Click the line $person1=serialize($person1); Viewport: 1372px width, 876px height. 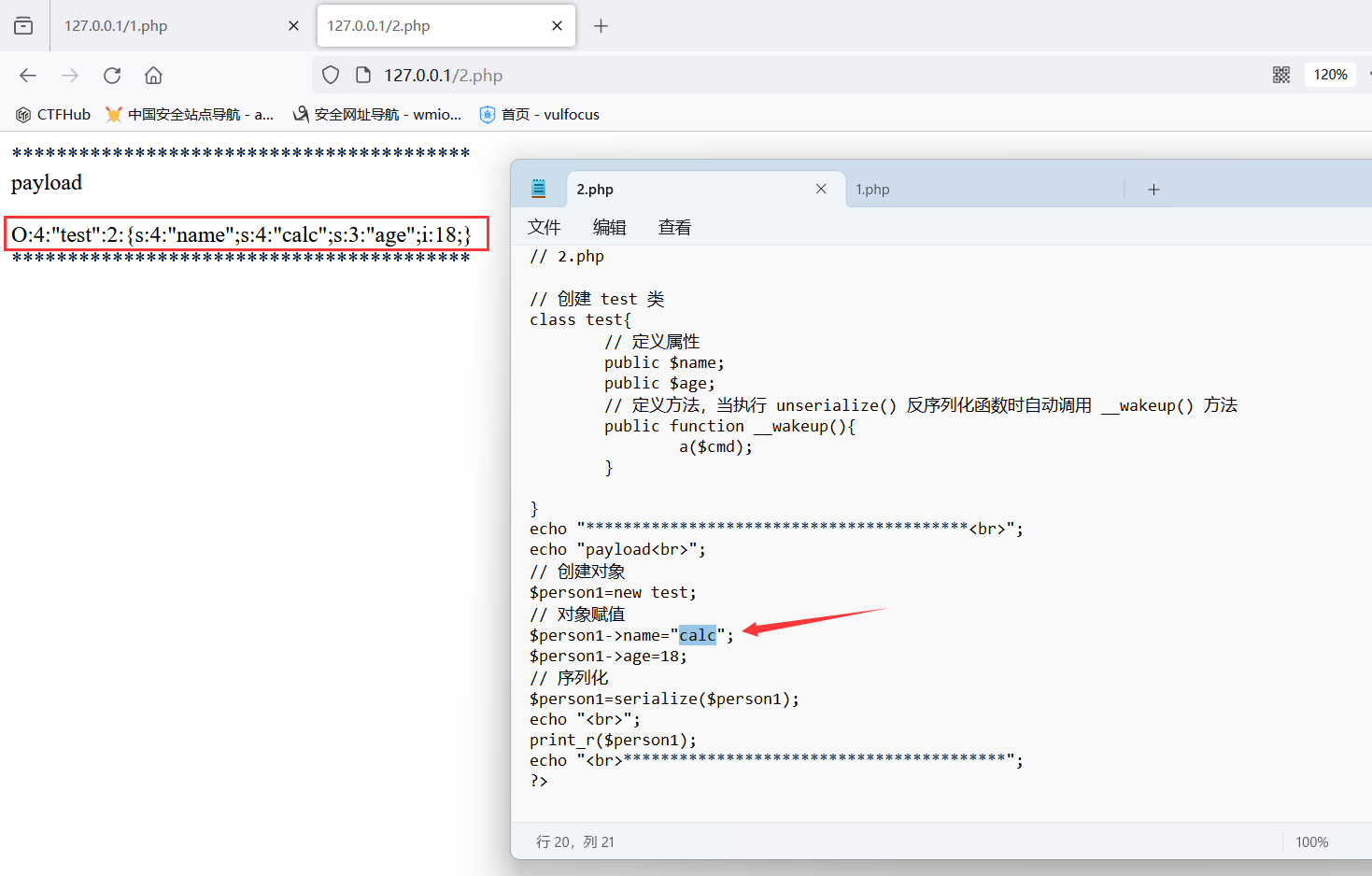pos(664,699)
